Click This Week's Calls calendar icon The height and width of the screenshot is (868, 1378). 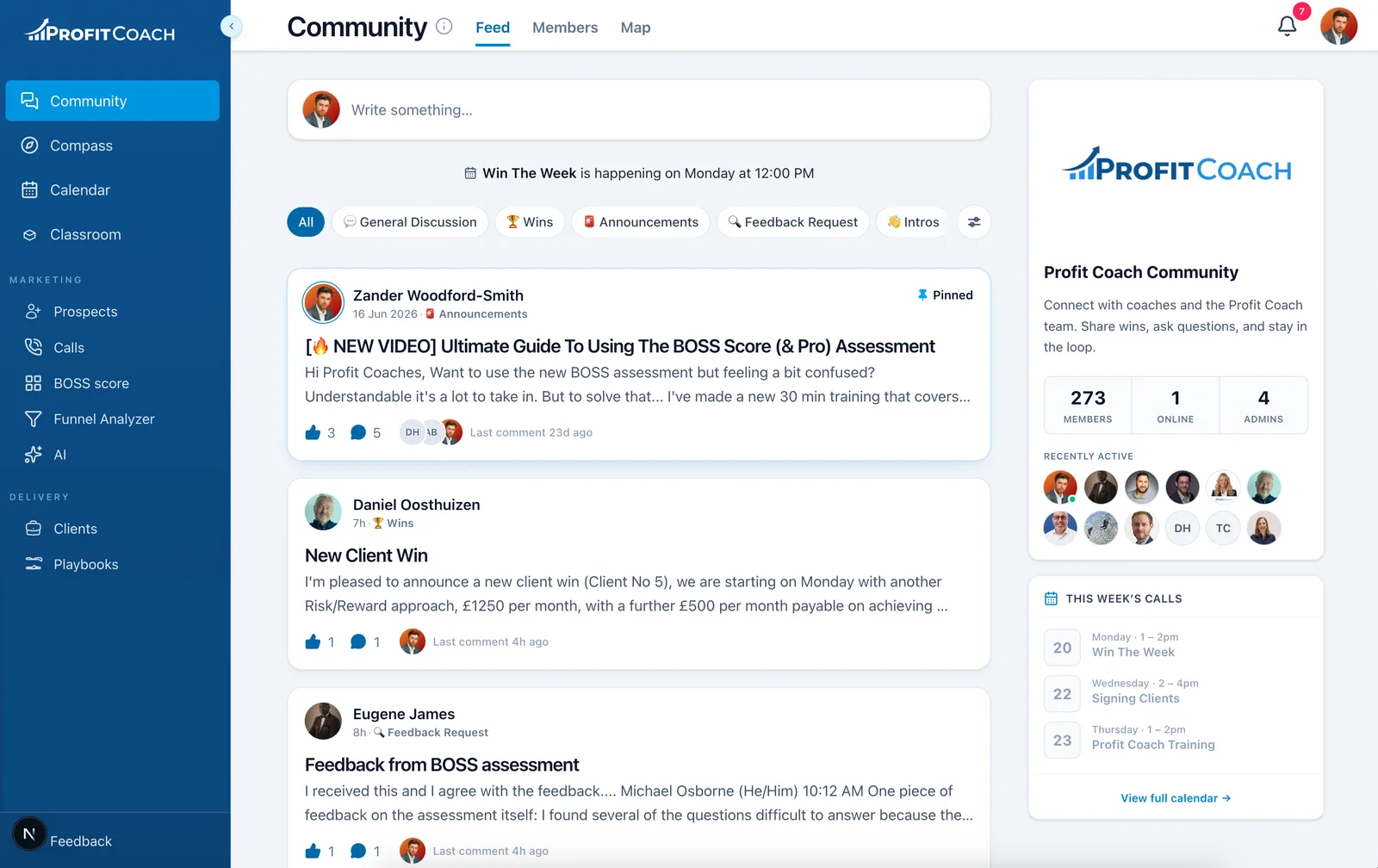pyautogui.click(x=1051, y=598)
